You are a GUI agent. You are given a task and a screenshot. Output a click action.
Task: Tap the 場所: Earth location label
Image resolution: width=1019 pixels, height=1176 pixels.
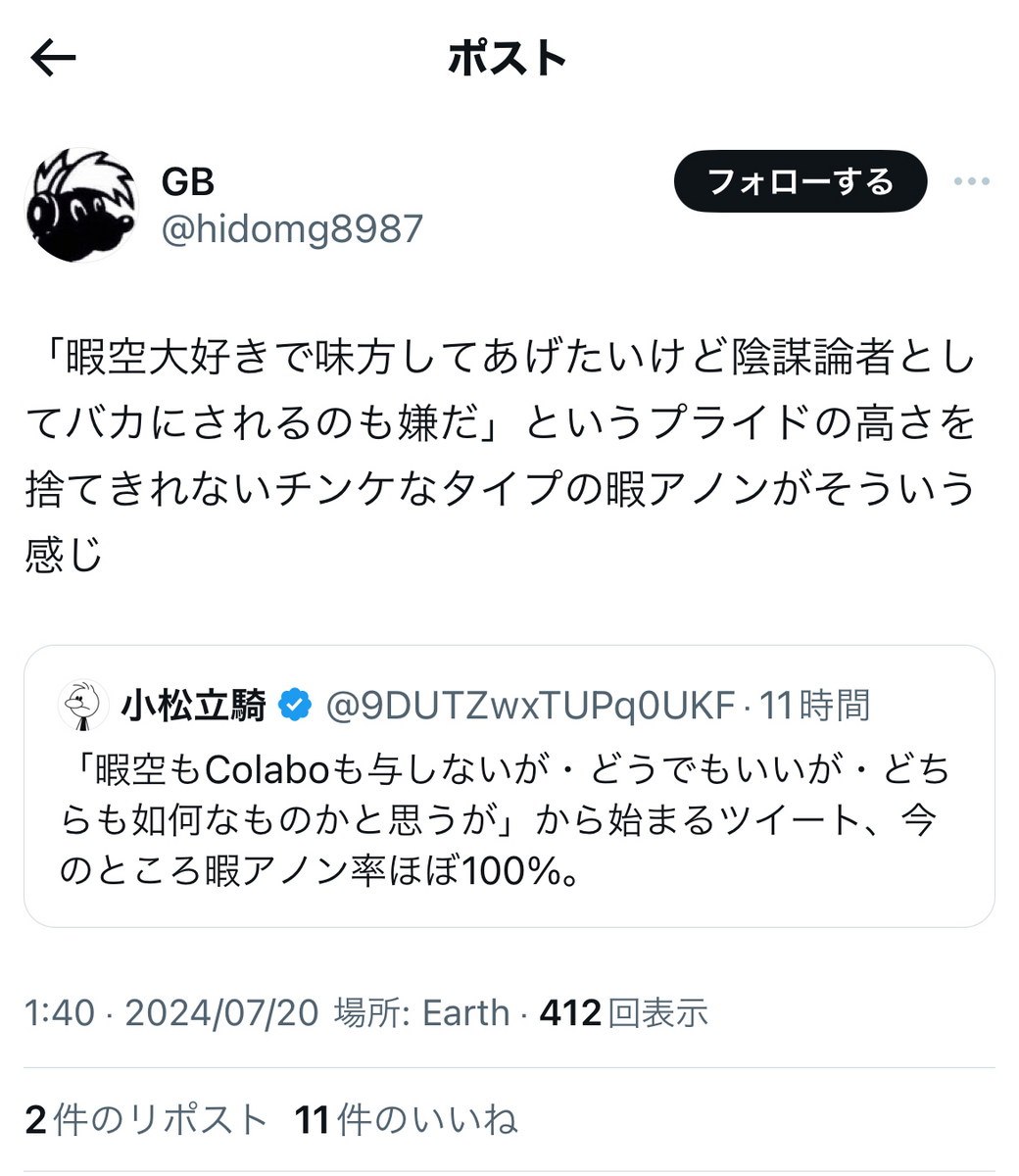click(x=422, y=1012)
